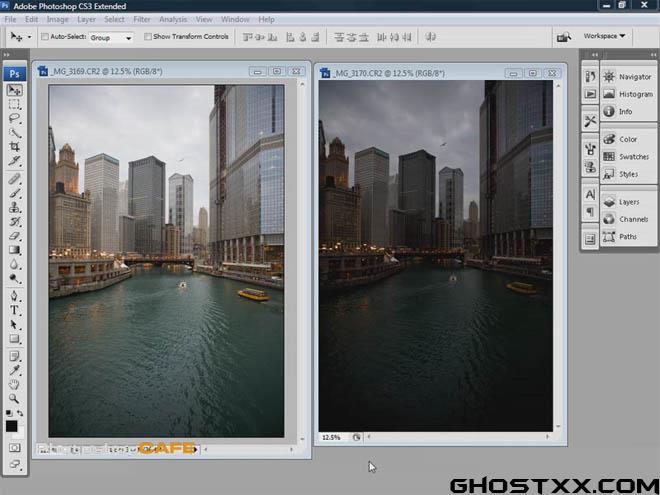The width and height of the screenshot is (660, 495).
Task: Open the Filter menu
Action: (x=142, y=19)
